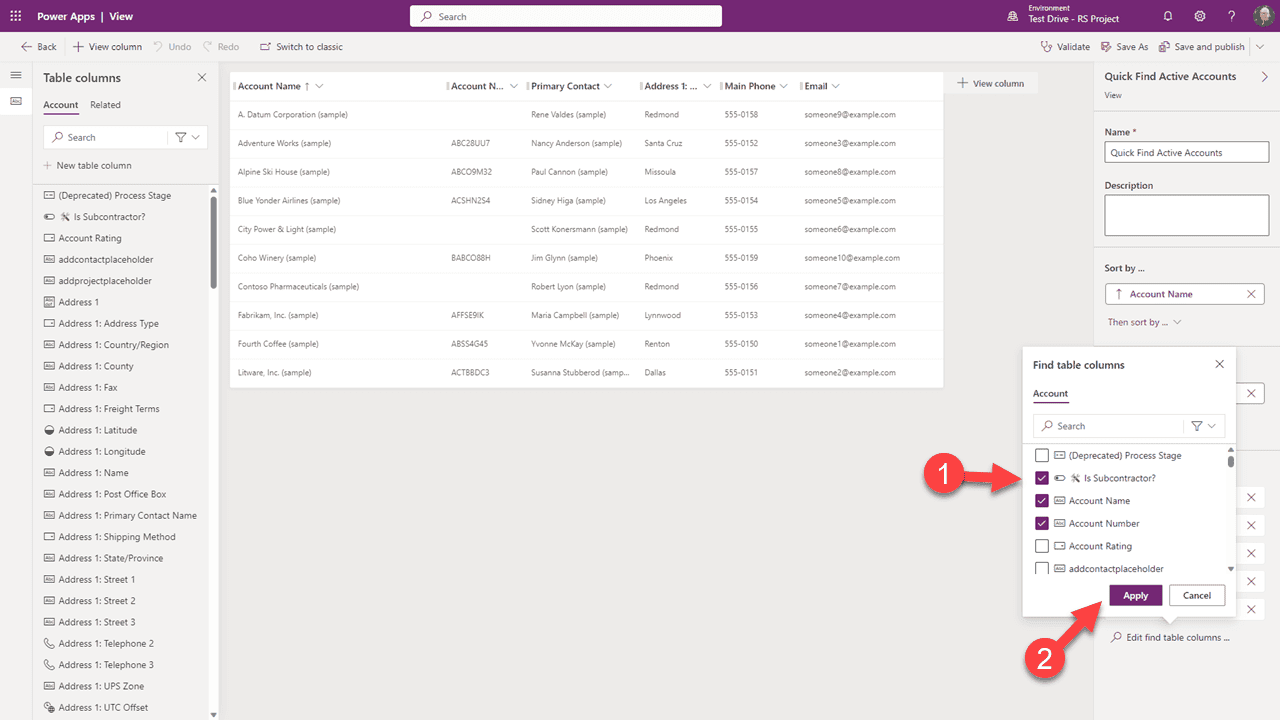Close the Table columns panel
Screen dimensions: 1280x720
202,78
